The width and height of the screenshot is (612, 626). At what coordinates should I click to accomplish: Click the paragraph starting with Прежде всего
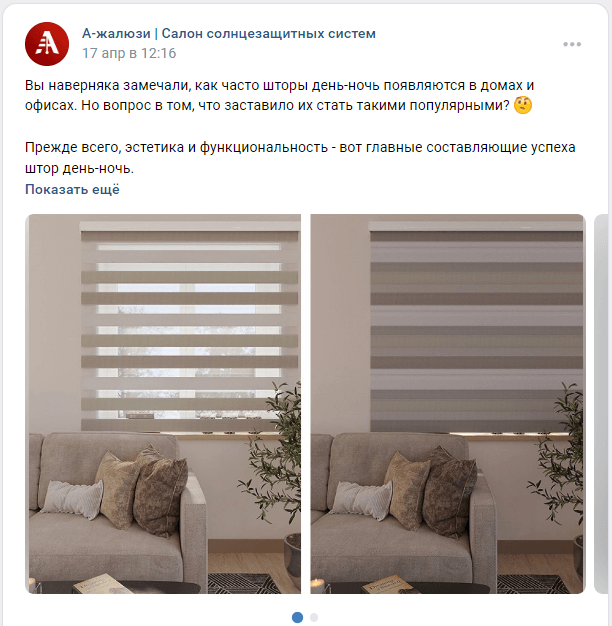(x=300, y=158)
